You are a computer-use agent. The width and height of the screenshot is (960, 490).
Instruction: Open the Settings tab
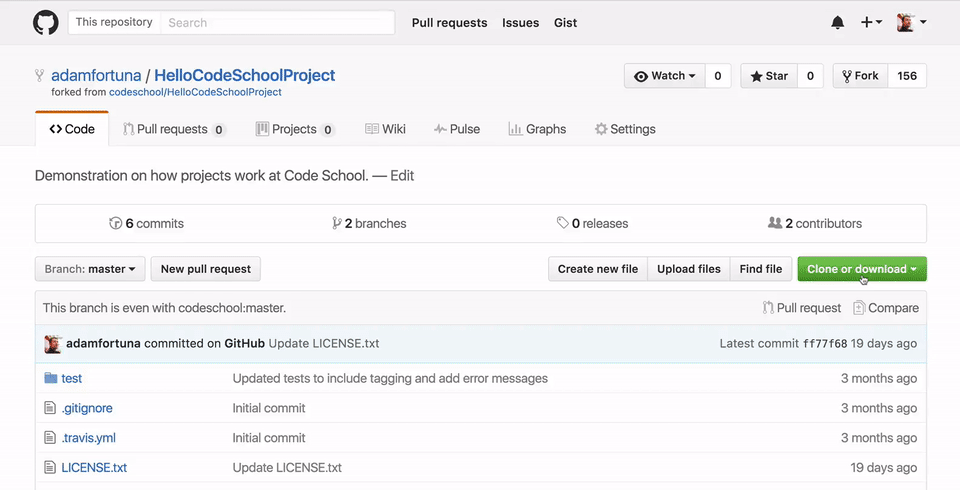(x=625, y=129)
